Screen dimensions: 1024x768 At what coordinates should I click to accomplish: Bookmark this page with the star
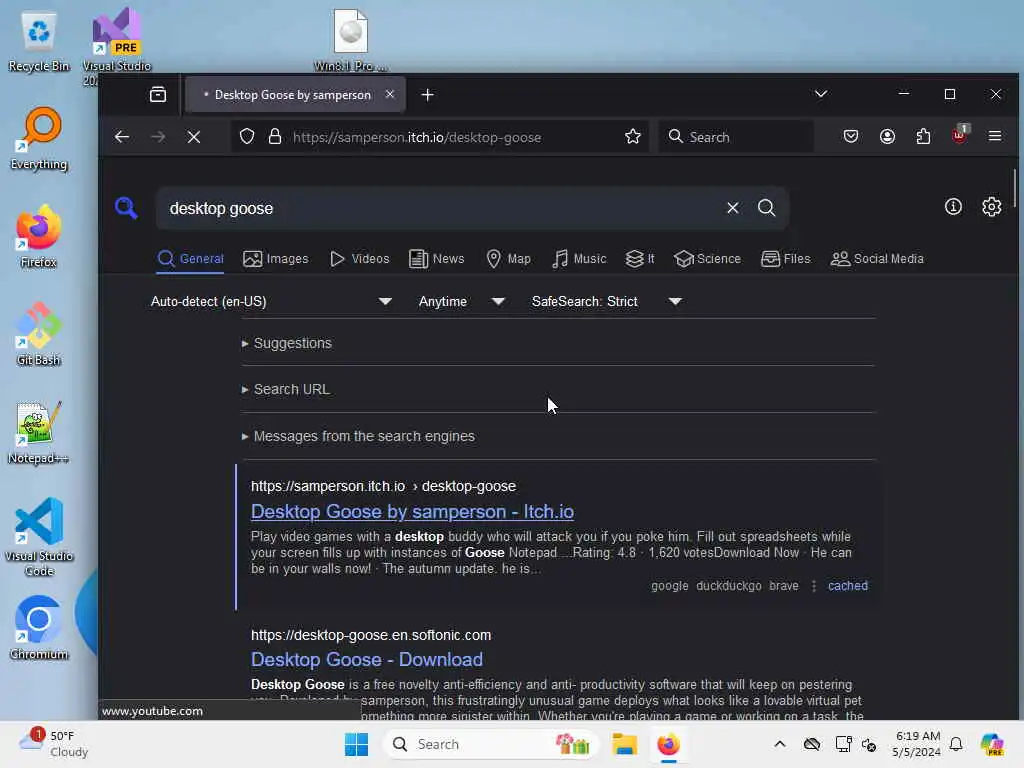pos(632,136)
